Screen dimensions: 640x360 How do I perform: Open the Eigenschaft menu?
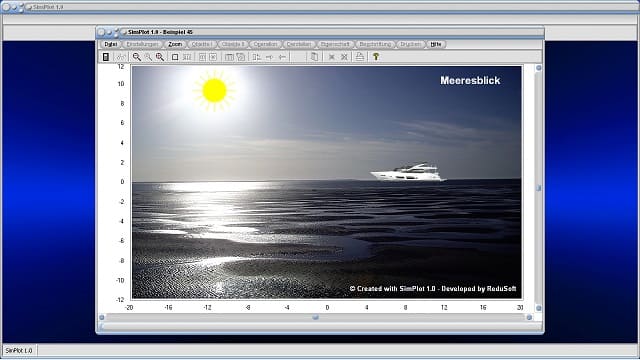[x=335, y=44]
